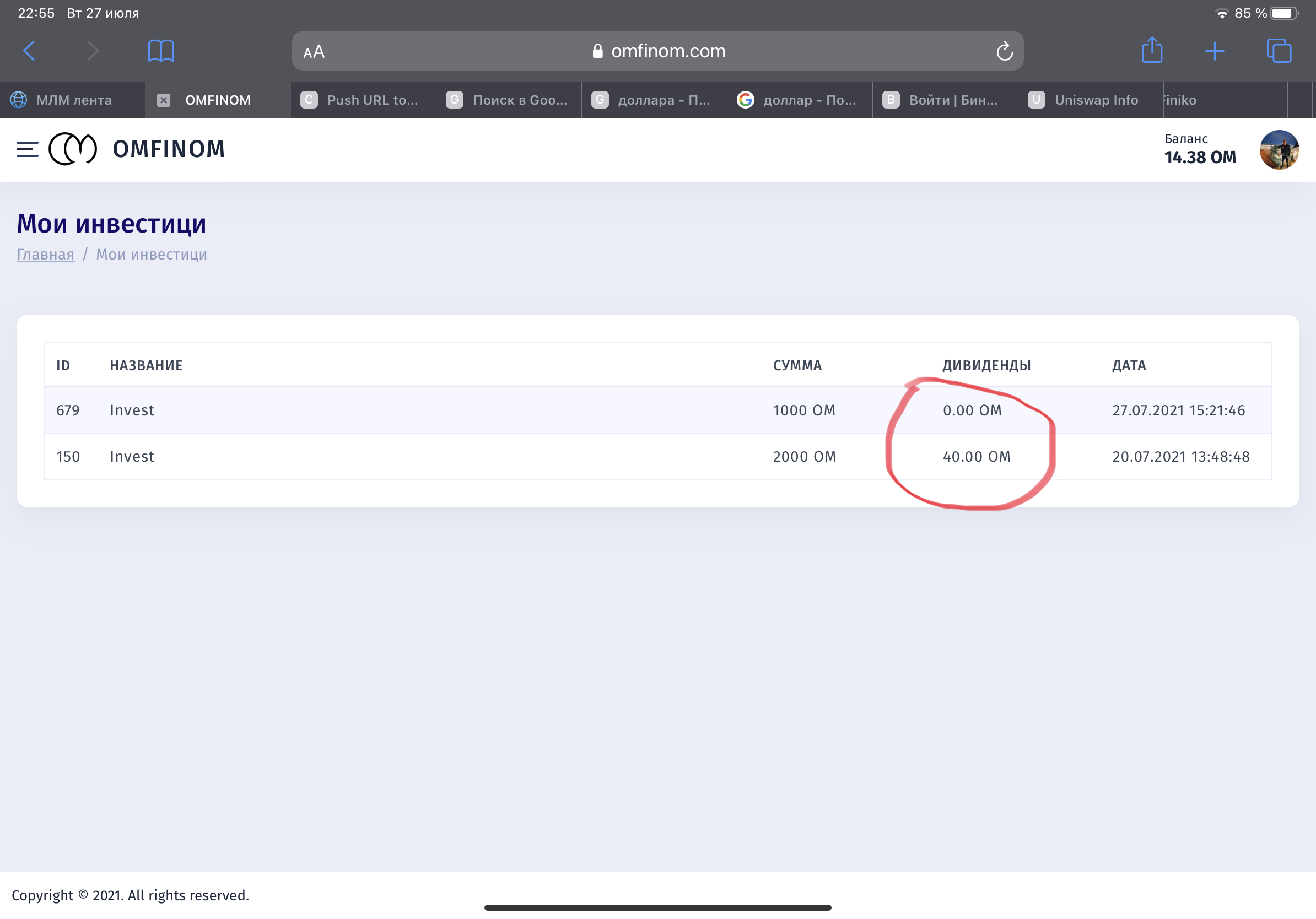Click the Мои инвестици breadcrumb text
The height and width of the screenshot is (919, 1316).
point(152,255)
